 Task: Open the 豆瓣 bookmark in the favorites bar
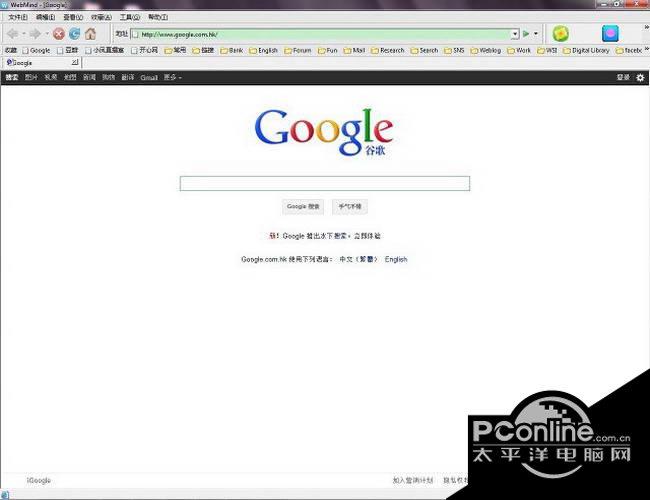[68, 51]
